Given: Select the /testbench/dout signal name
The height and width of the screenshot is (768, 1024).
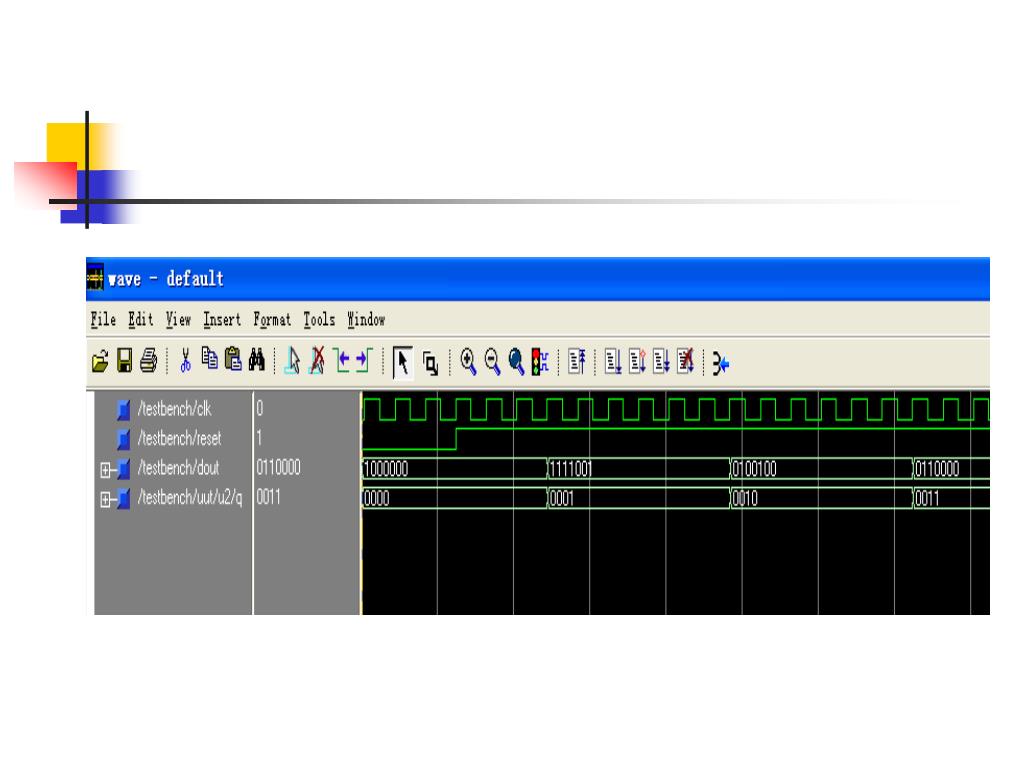Looking at the screenshot, I should tap(178, 468).
